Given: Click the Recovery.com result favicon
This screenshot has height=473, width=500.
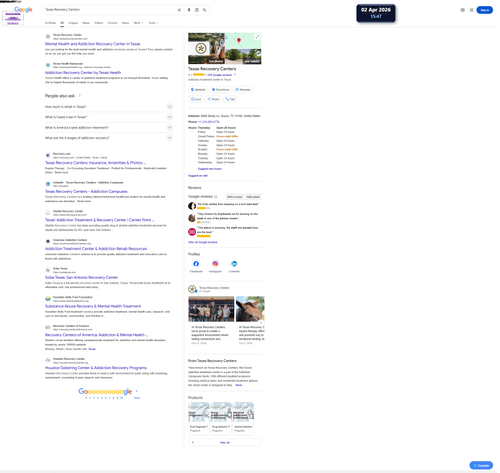Looking at the screenshot, I should click(48, 155).
